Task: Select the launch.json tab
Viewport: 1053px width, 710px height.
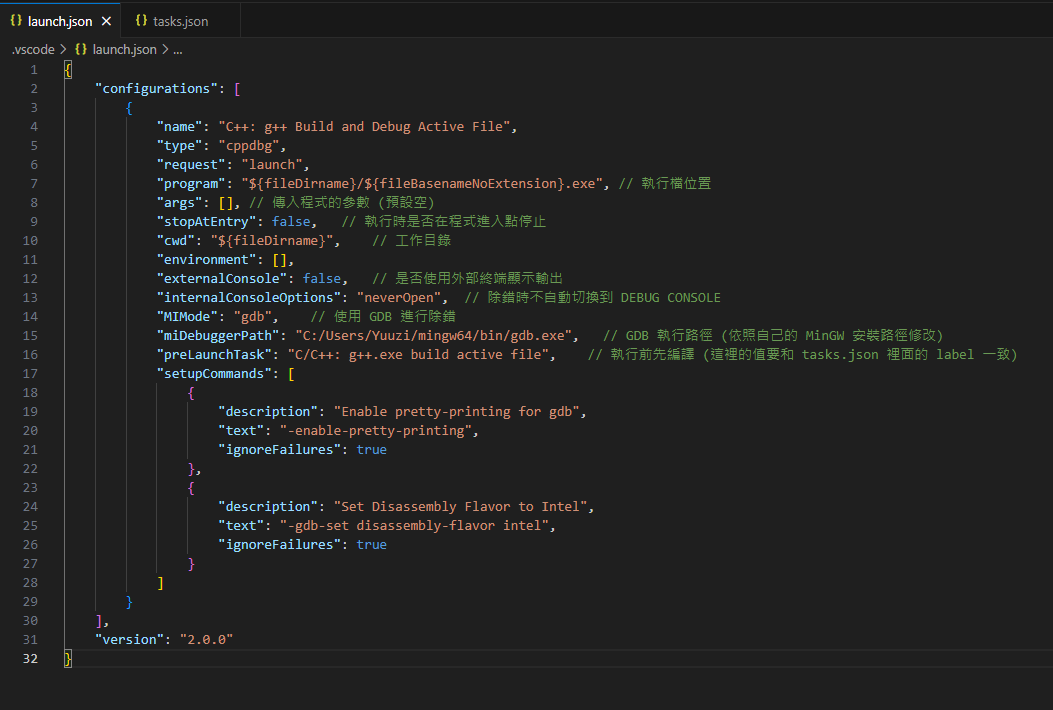Action: 60,19
